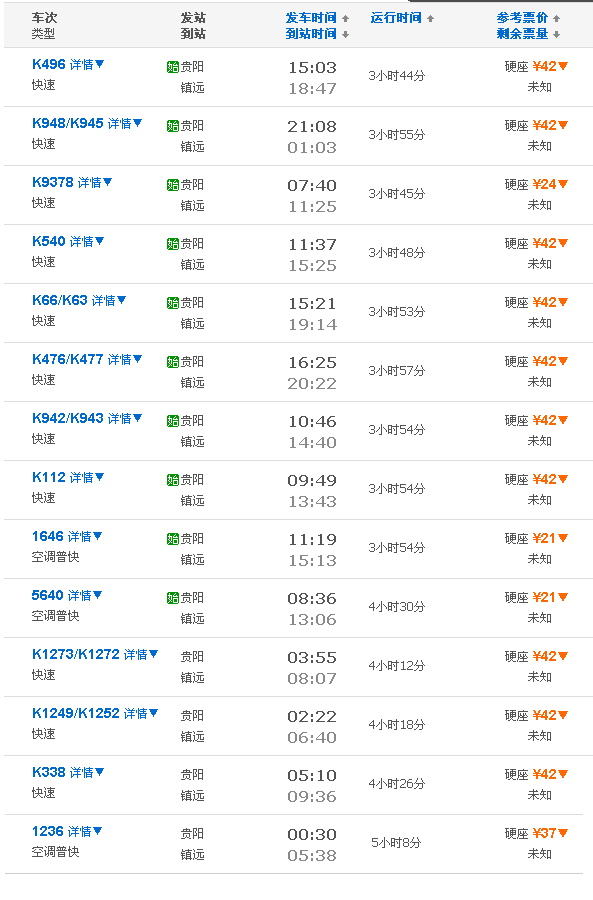The height and width of the screenshot is (900, 593).
Task: Sort by 运行时间 header
Action: pyautogui.click(x=396, y=18)
